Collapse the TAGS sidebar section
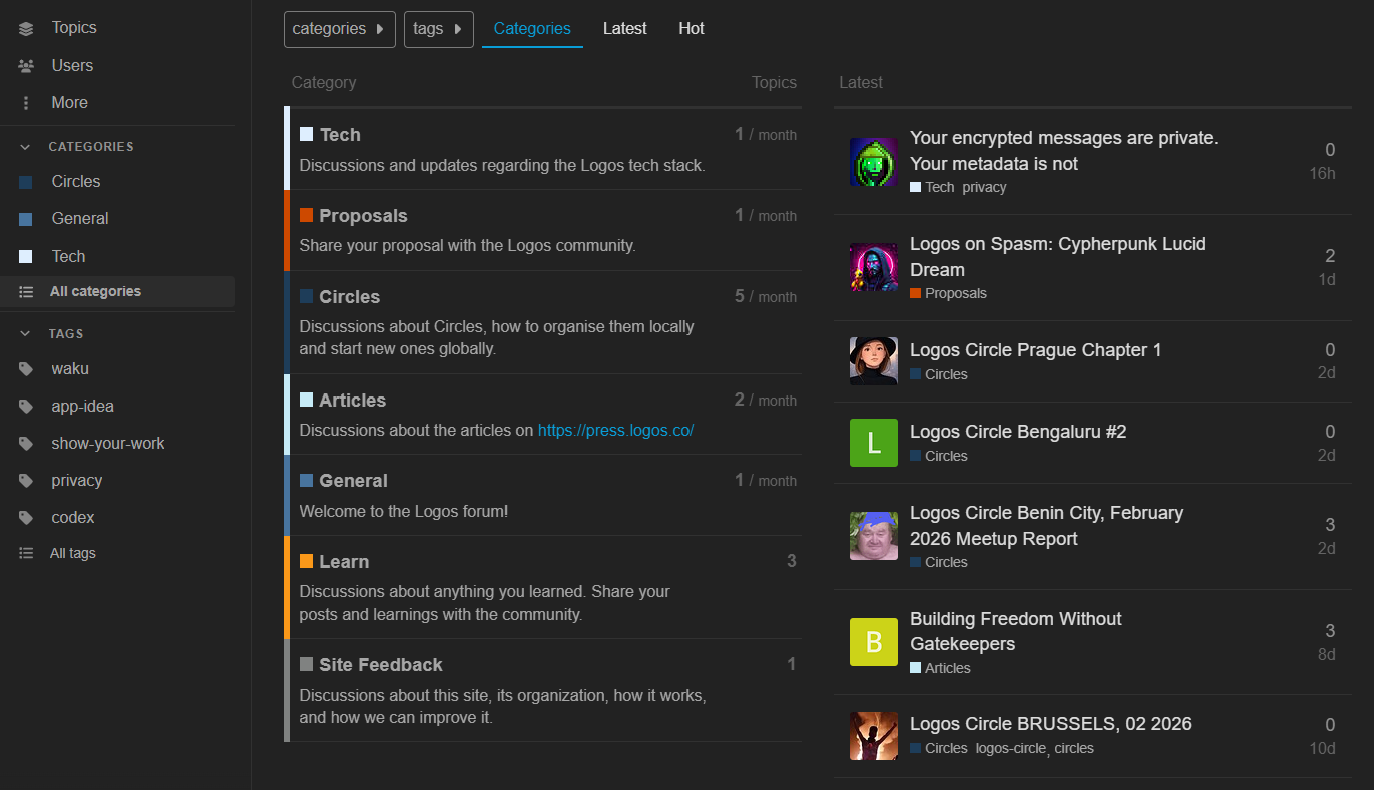Screen dimensions: 1374x790 [x=26, y=334]
